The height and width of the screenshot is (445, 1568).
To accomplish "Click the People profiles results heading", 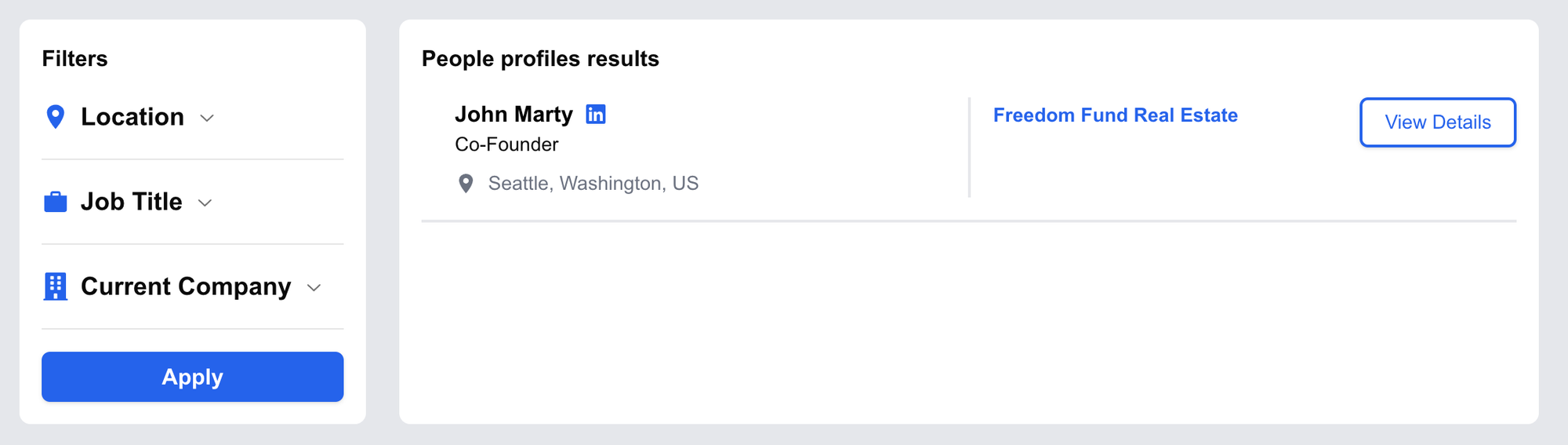I will click(540, 59).
